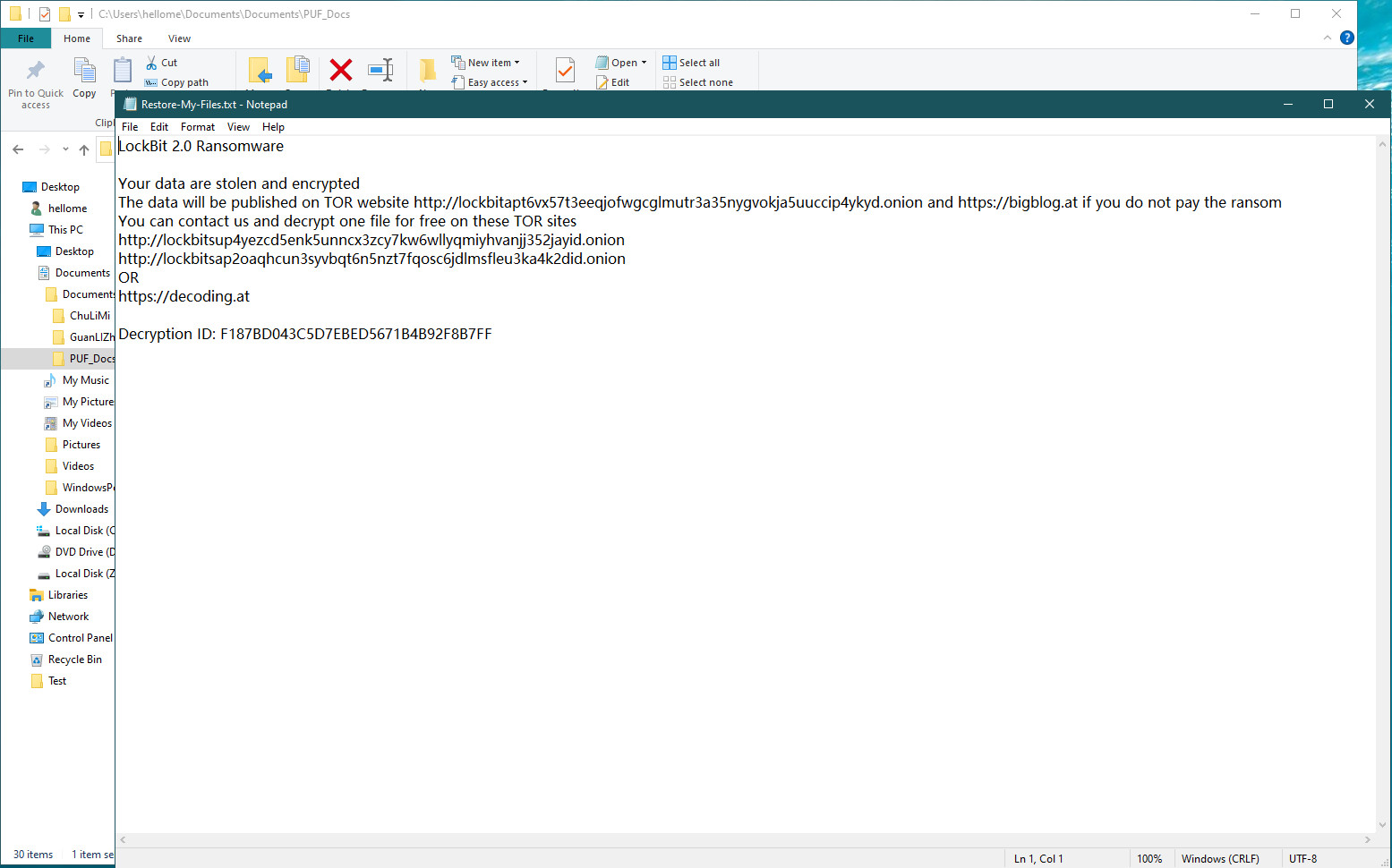Open Notepad's Format menu

click(x=197, y=127)
